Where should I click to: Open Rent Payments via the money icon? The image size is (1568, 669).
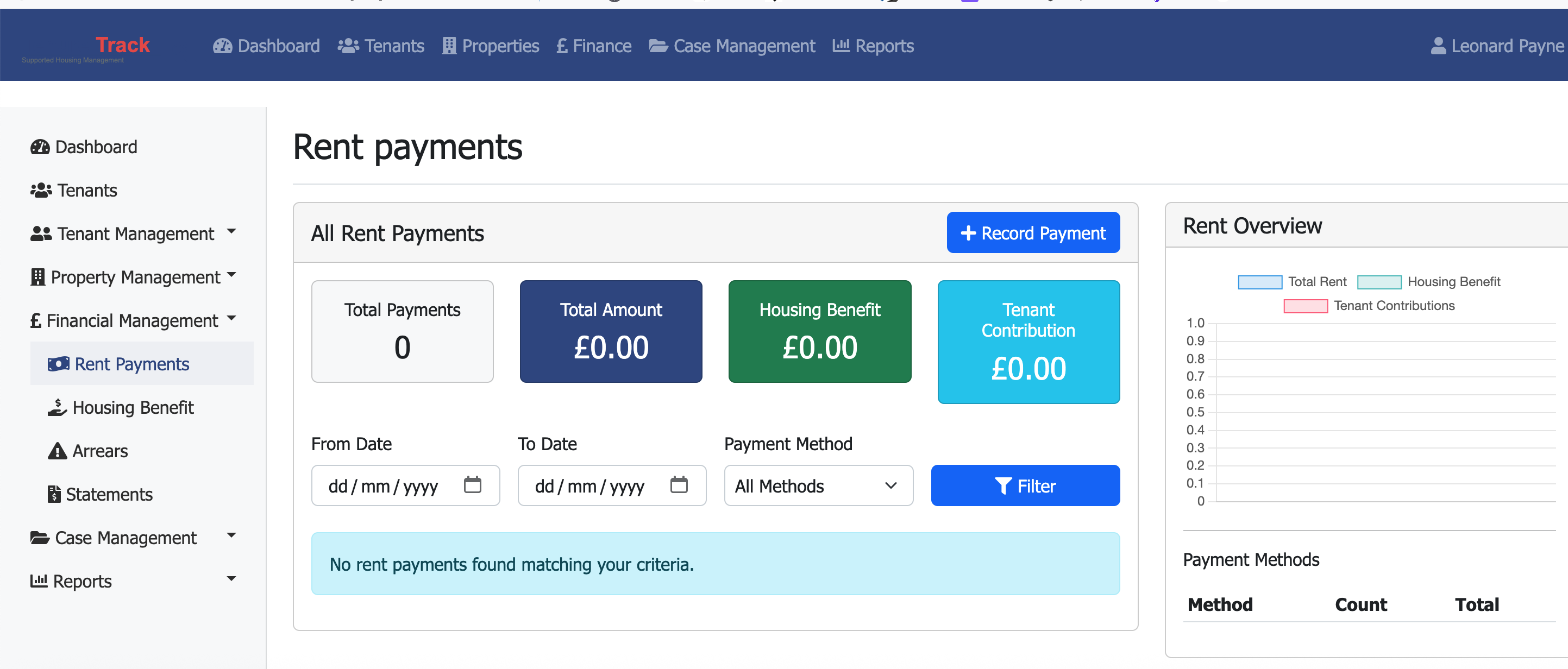[57, 363]
